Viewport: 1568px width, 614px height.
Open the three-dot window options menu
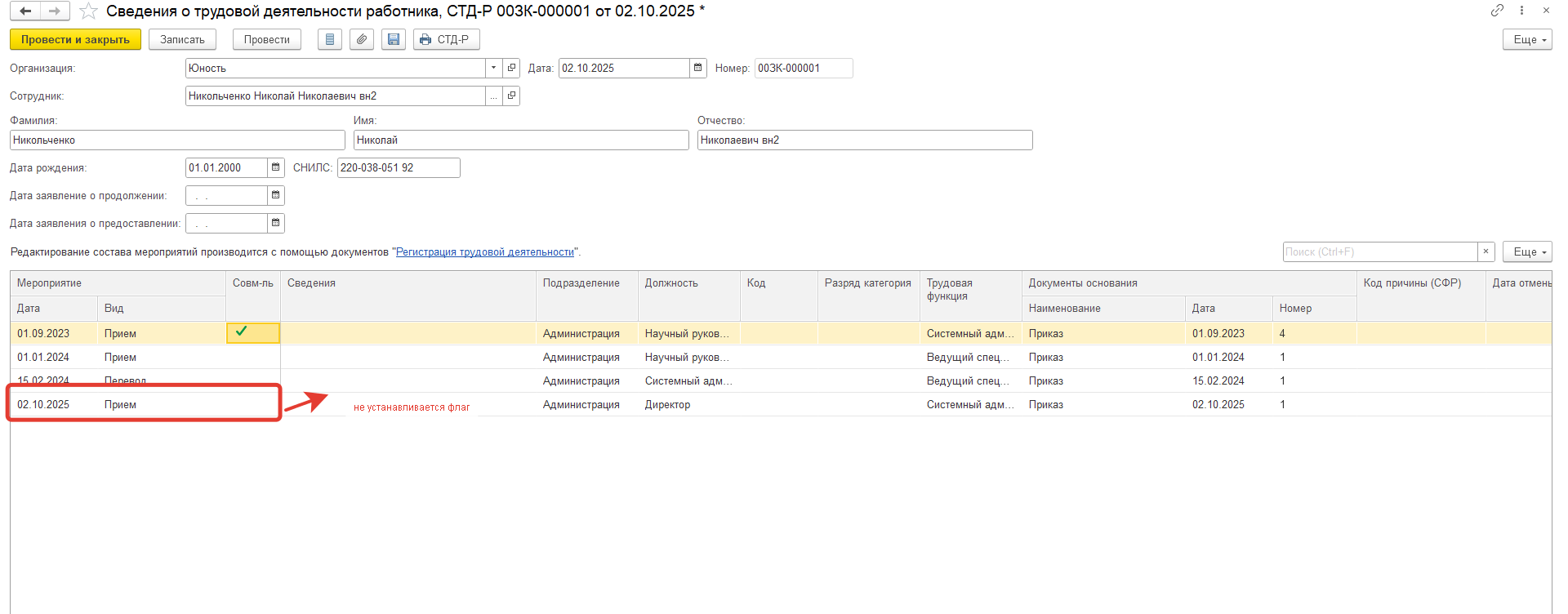coord(1521,11)
